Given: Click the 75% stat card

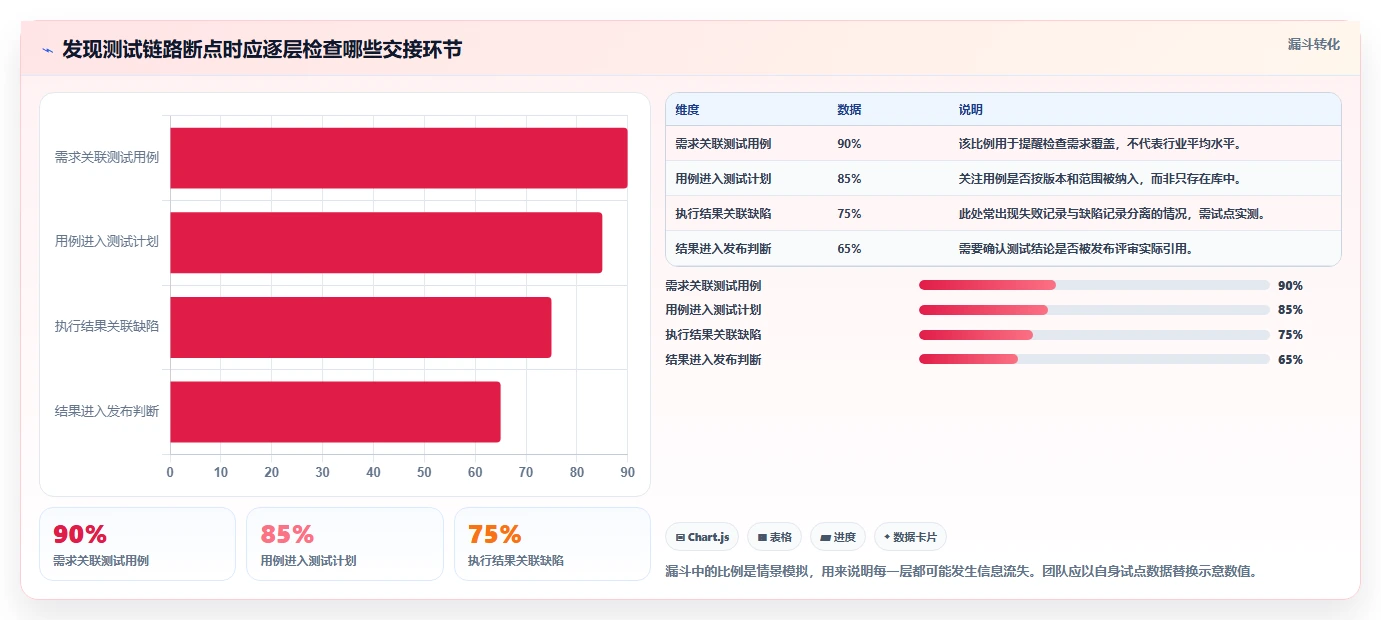Looking at the screenshot, I should (x=552, y=544).
